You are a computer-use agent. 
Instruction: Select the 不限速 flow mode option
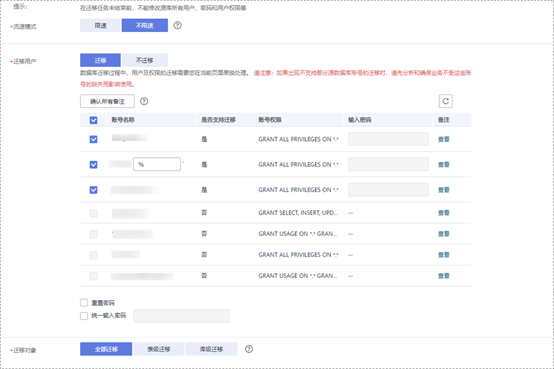(145, 25)
